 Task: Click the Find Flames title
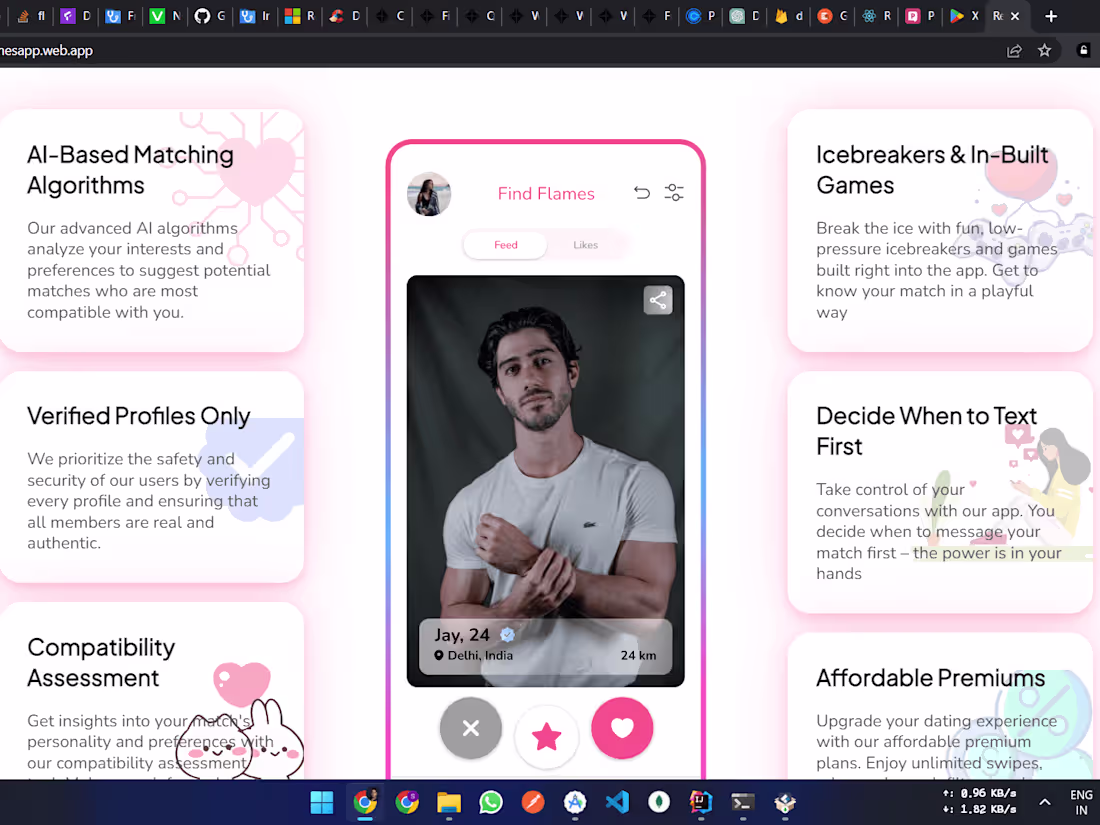click(546, 194)
